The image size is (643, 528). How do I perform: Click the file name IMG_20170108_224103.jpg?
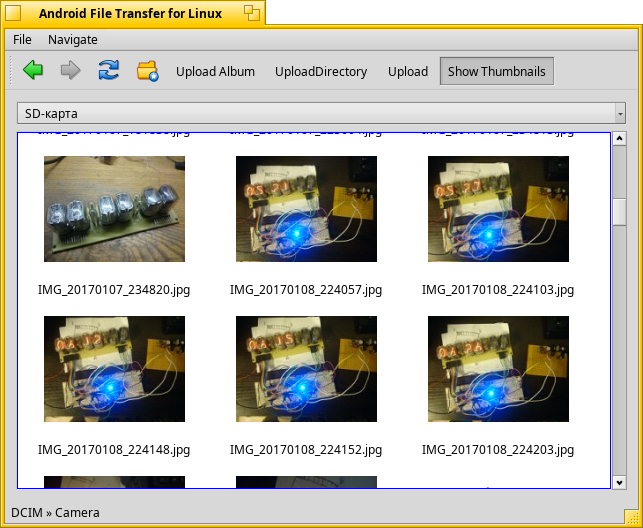click(498, 290)
